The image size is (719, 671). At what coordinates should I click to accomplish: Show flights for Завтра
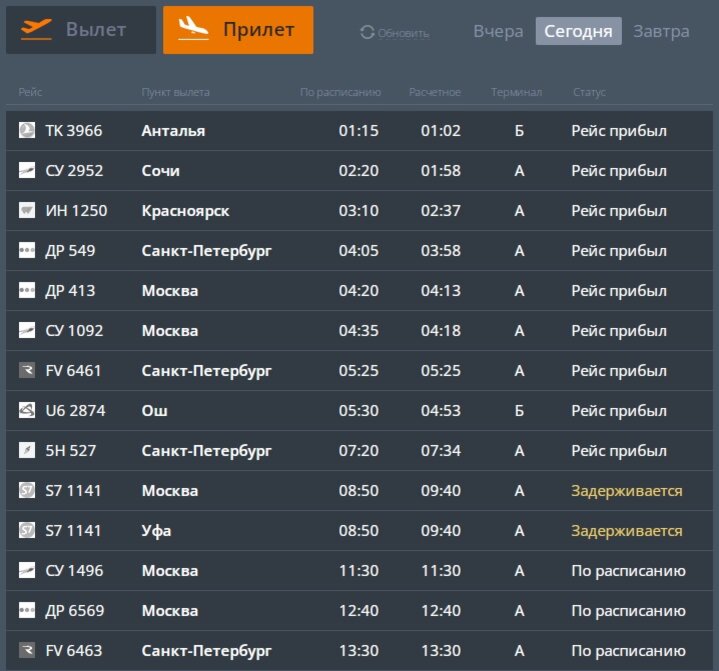[661, 31]
